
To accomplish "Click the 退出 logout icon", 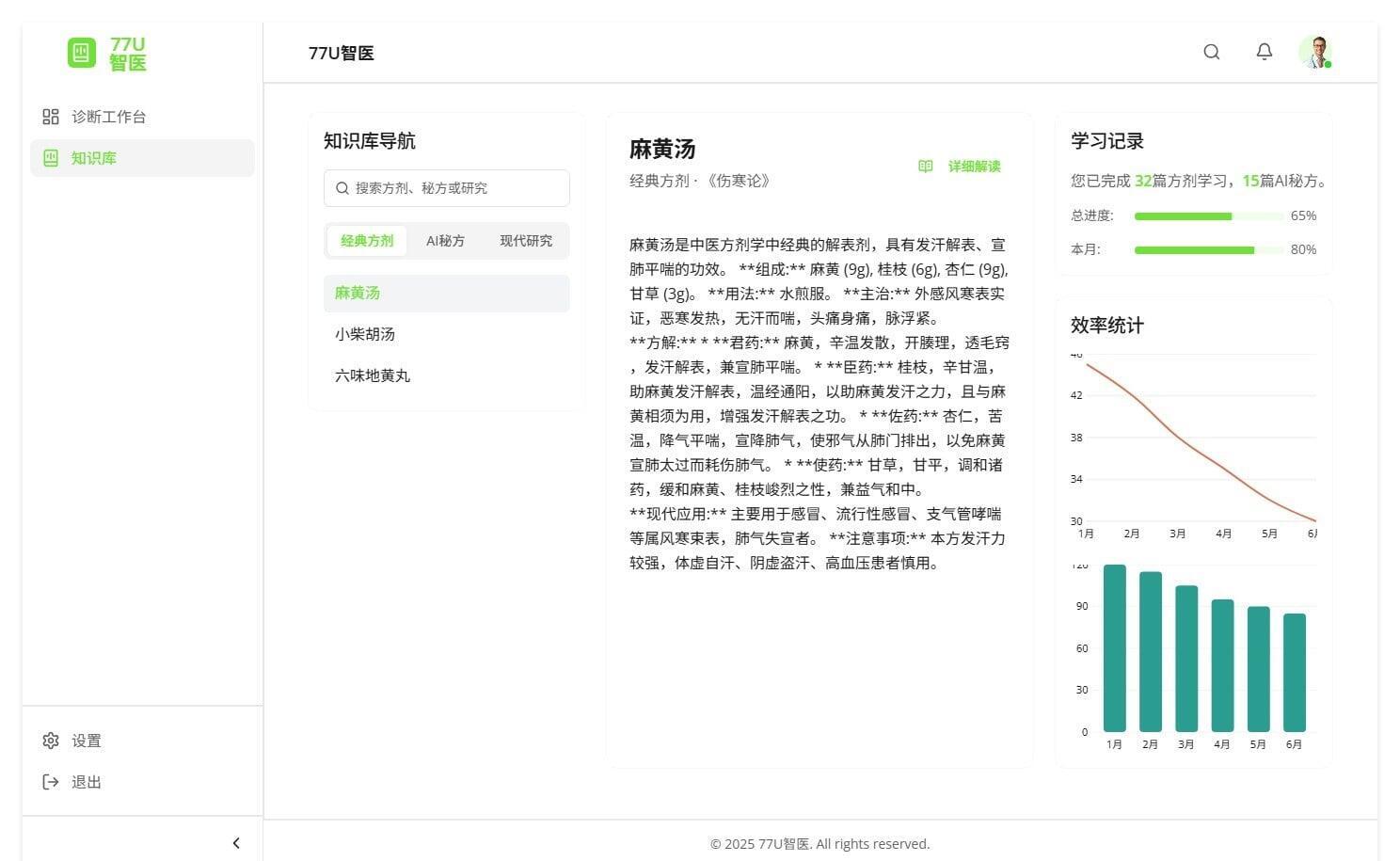I will (51, 782).
